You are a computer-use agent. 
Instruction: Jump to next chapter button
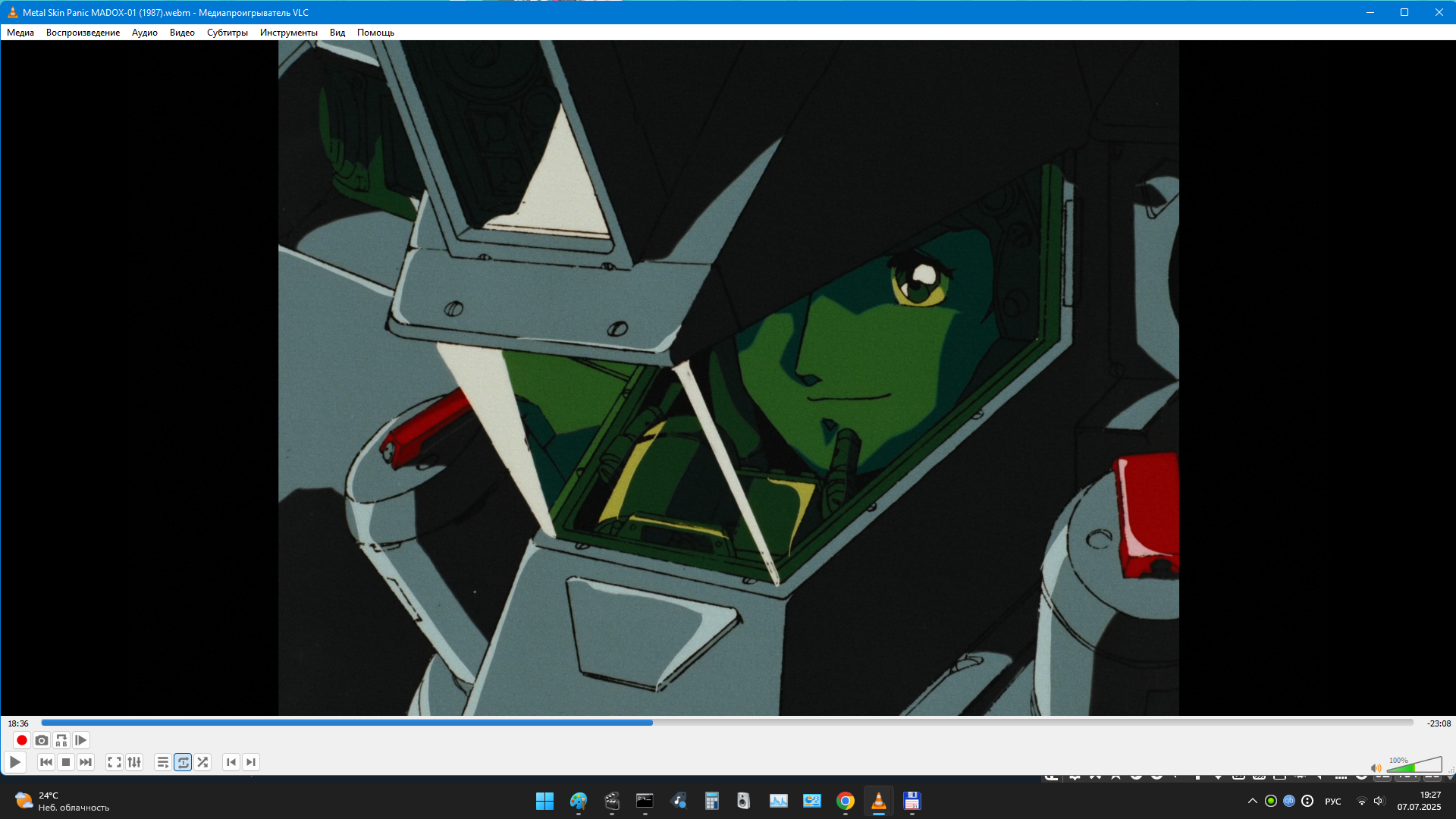pyautogui.click(x=251, y=762)
